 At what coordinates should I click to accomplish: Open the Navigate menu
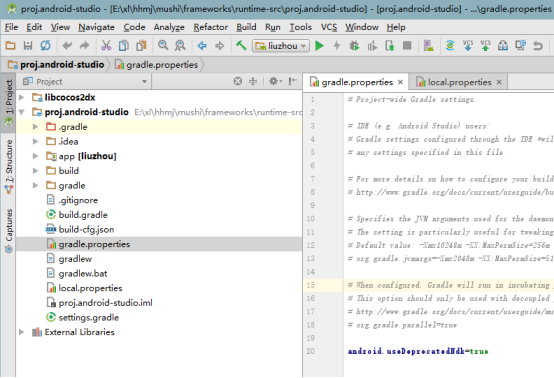tap(96, 27)
